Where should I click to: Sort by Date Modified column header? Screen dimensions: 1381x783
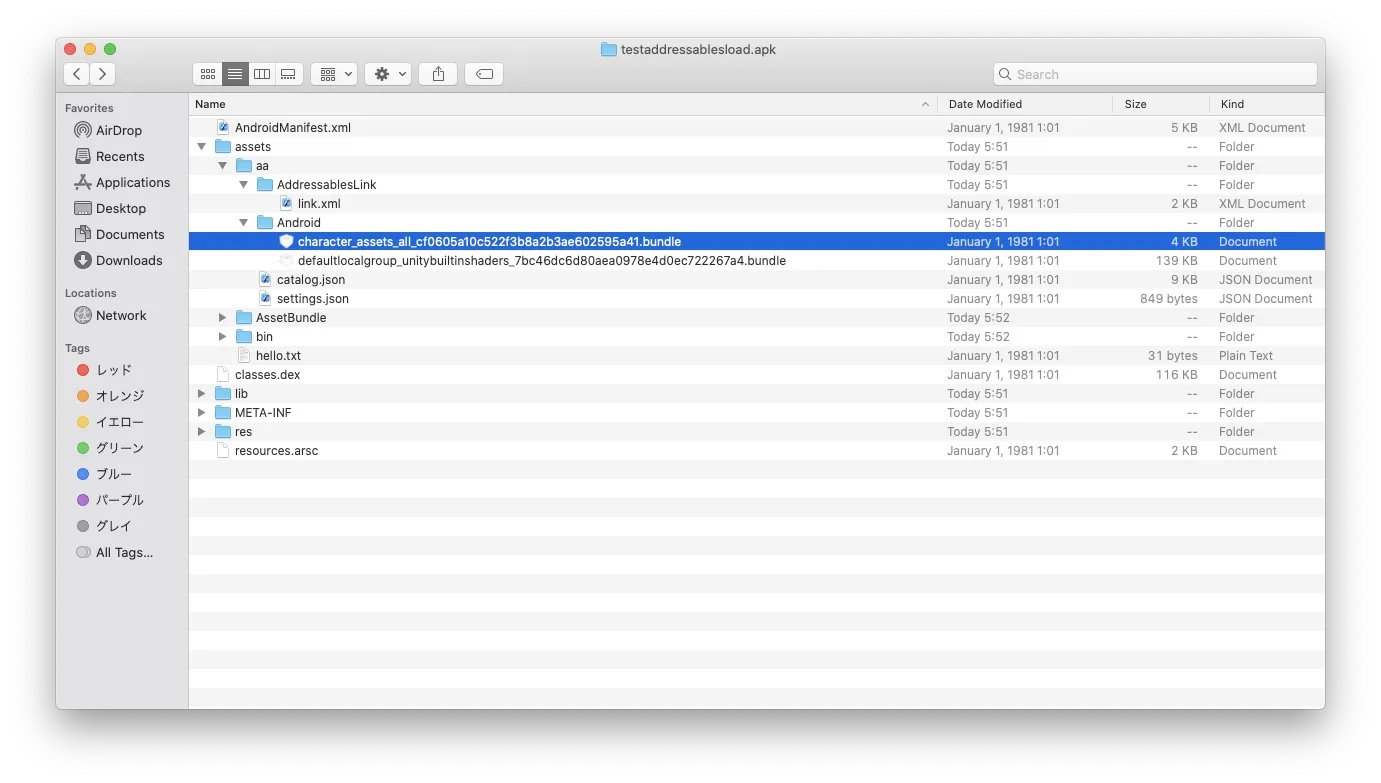(1025, 104)
